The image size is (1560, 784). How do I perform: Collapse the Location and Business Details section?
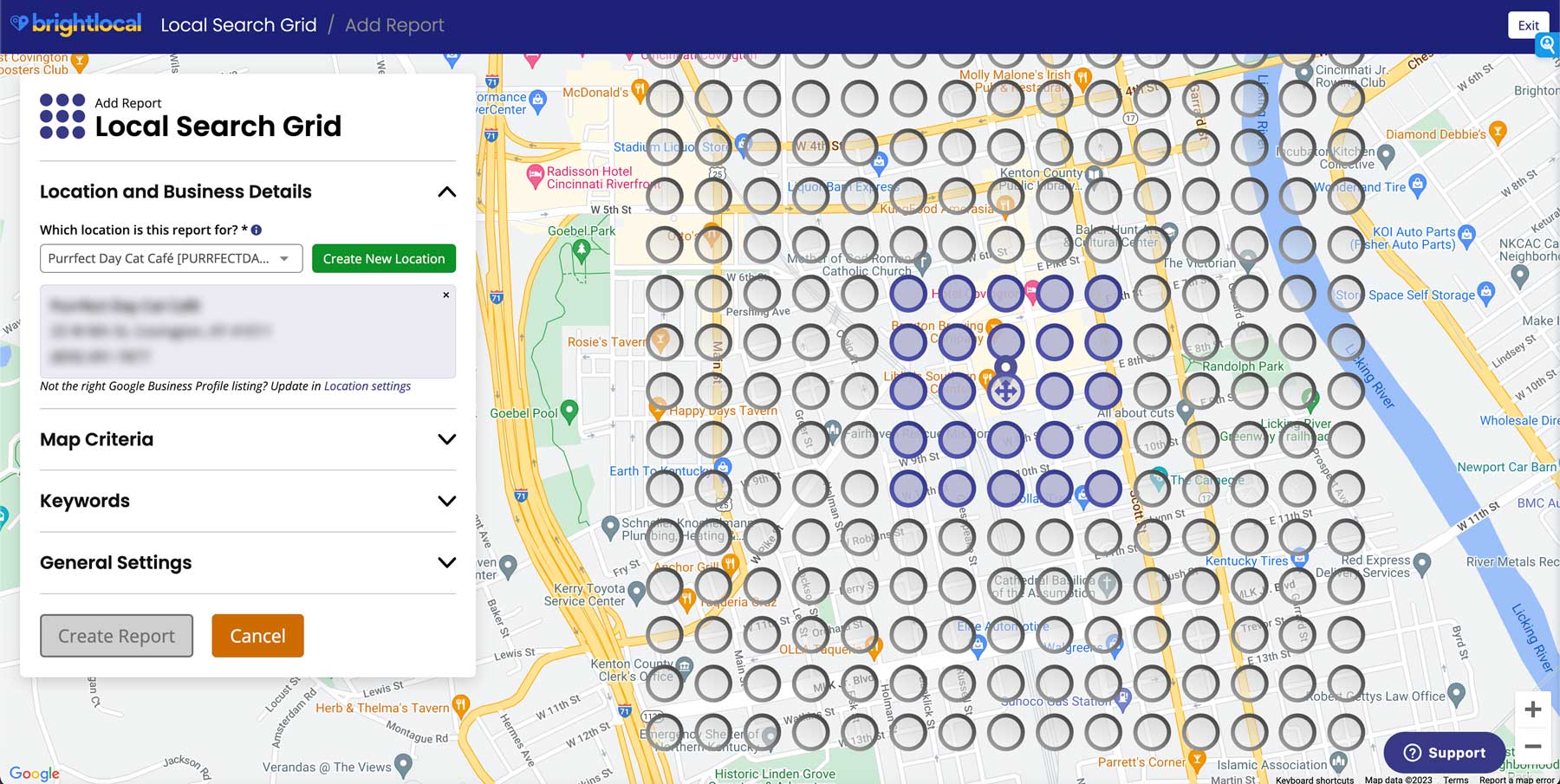(447, 191)
